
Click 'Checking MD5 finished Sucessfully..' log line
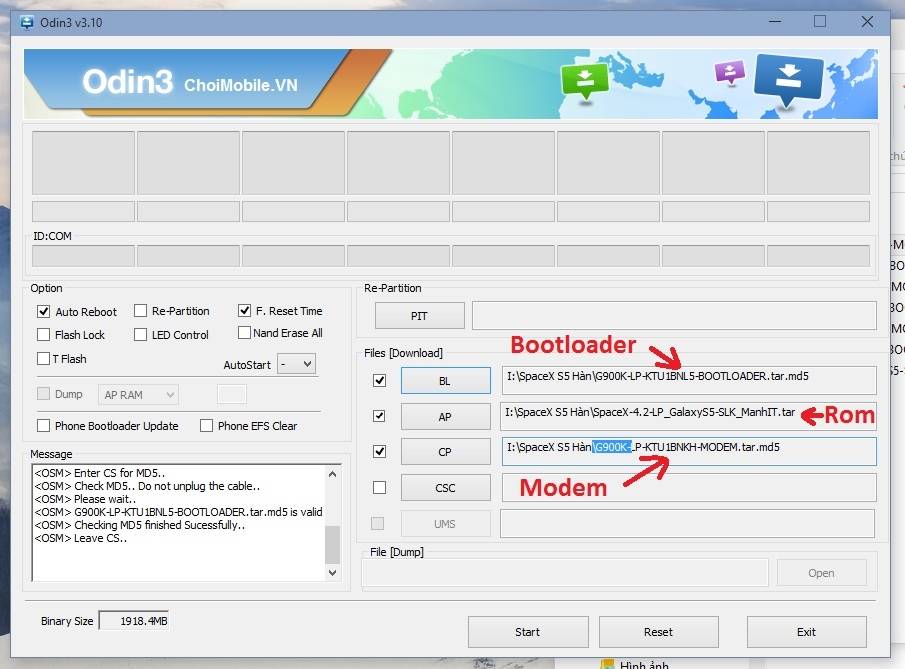(x=140, y=525)
